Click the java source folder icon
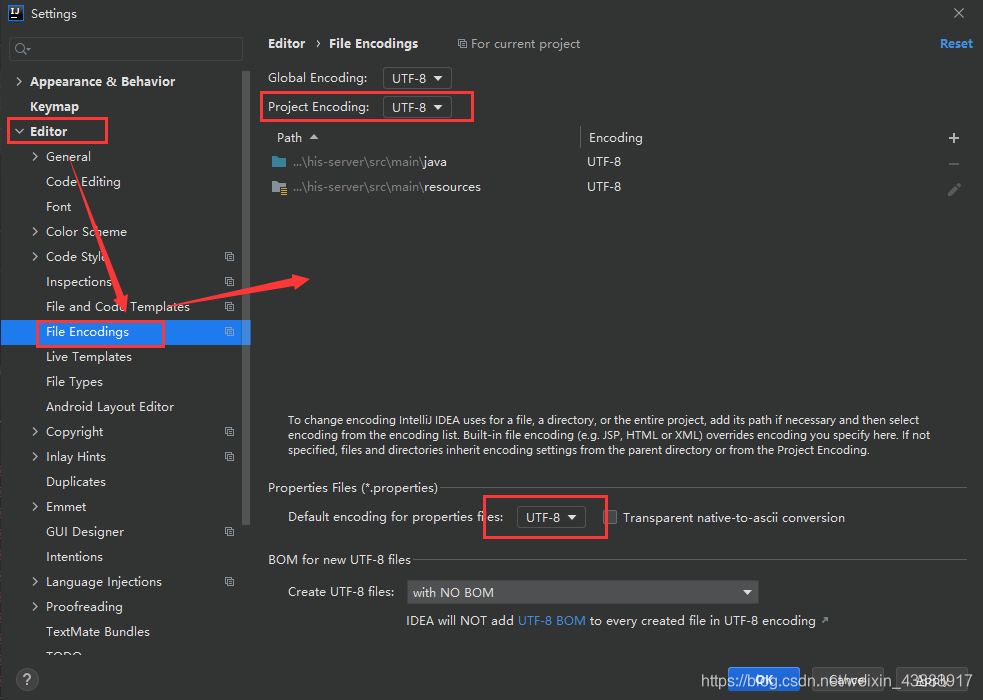The image size is (983, 700). (279, 162)
